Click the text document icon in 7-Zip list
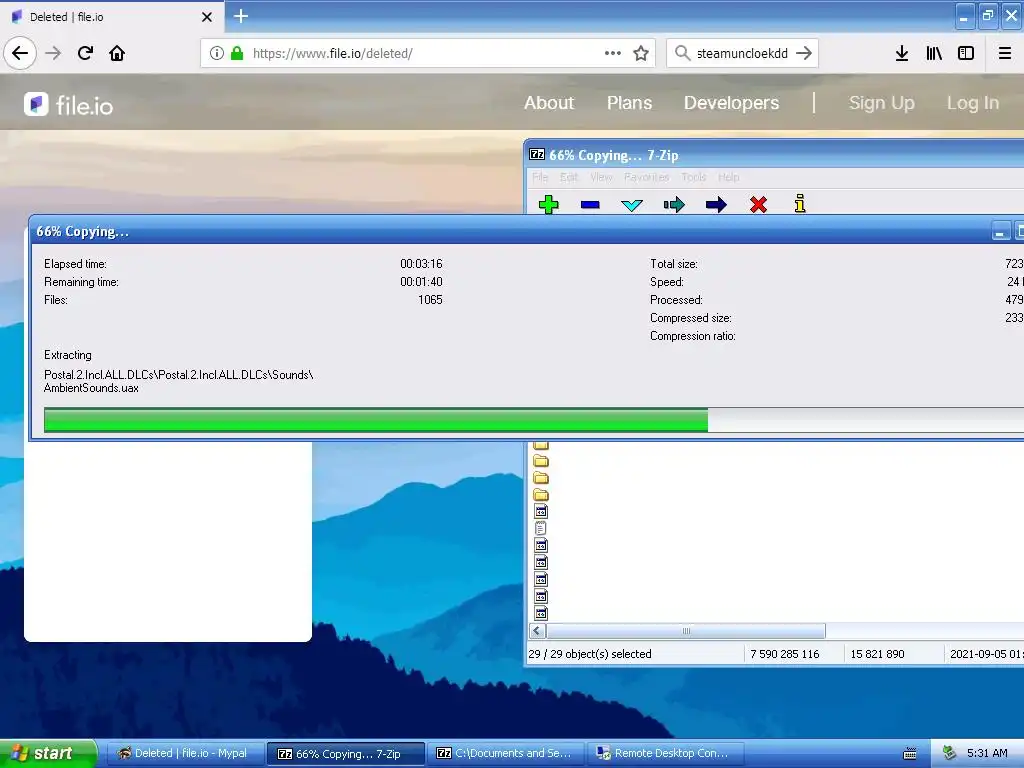 541,528
